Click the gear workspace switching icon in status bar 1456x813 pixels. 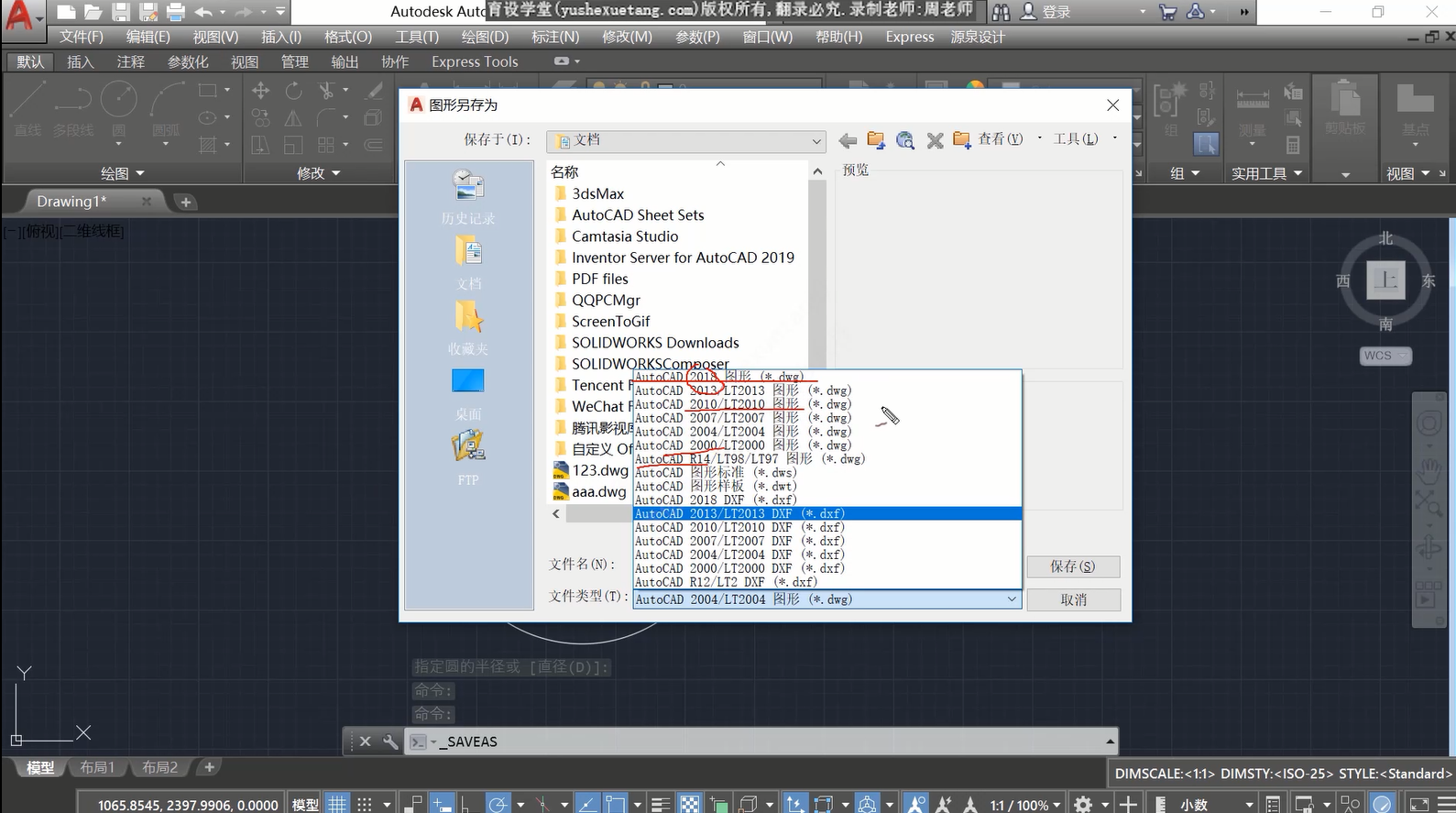pyautogui.click(x=1082, y=804)
